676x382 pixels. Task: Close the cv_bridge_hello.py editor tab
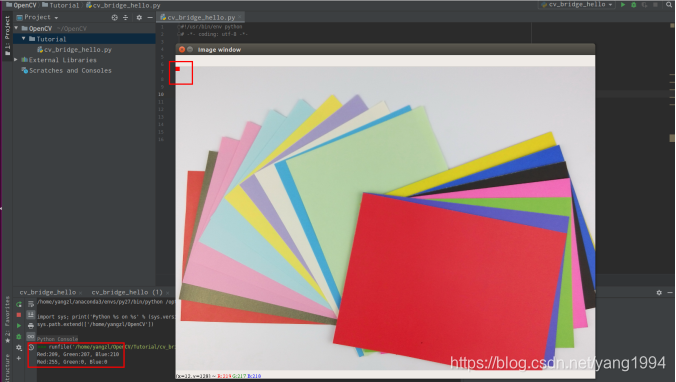[x=240, y=17]
